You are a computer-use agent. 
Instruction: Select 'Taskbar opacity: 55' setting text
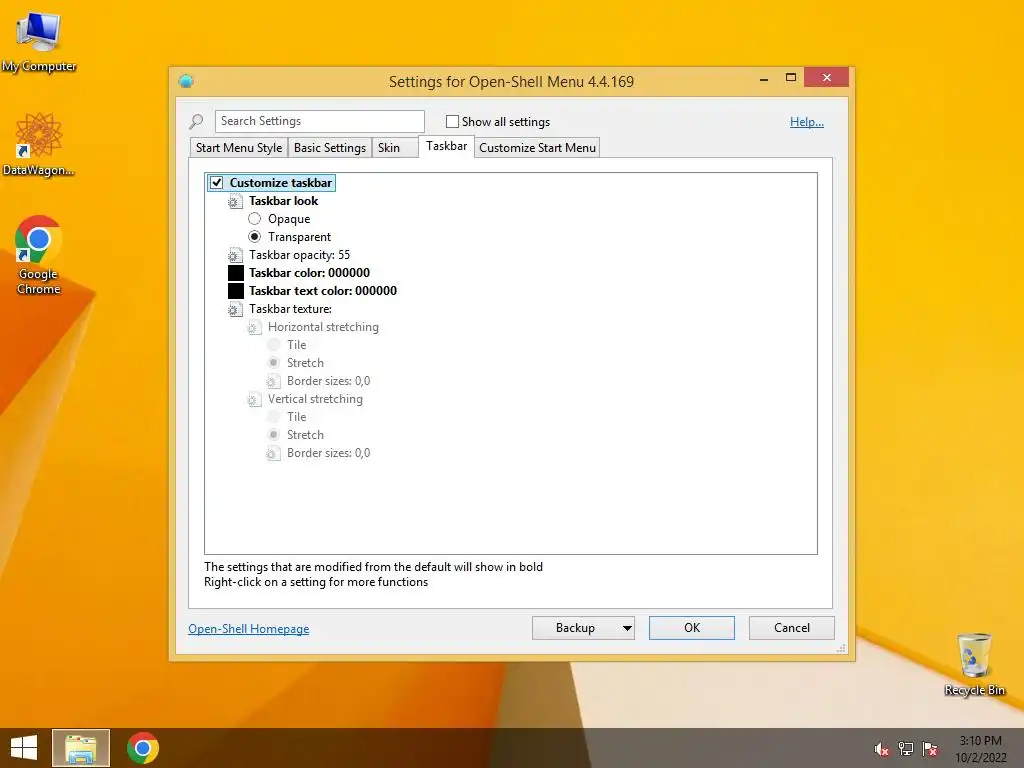pos(299,255)
